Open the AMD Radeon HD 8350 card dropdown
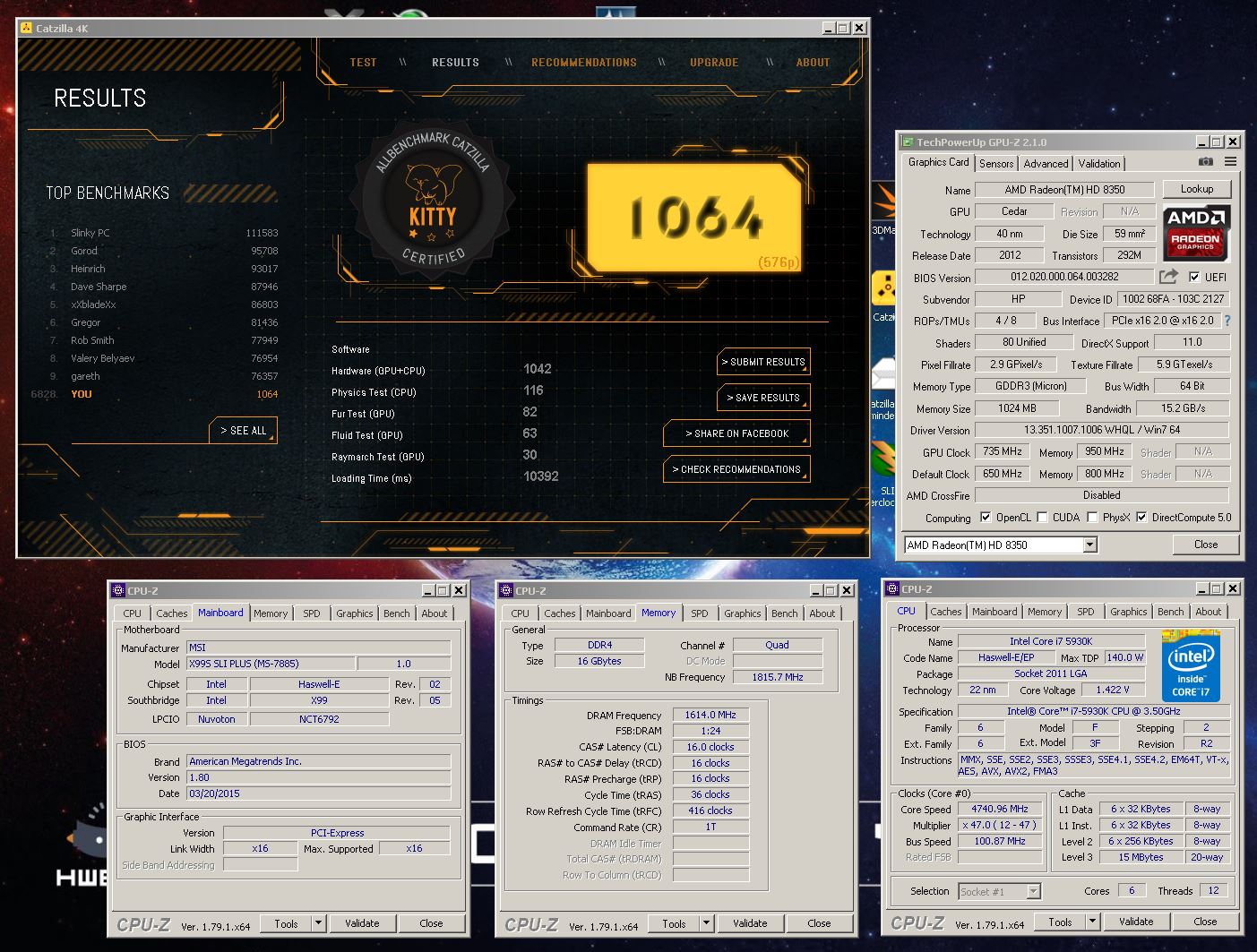Image resolution: width=1257 pixels, height=952 pixels. click(x=1089, y=545)
